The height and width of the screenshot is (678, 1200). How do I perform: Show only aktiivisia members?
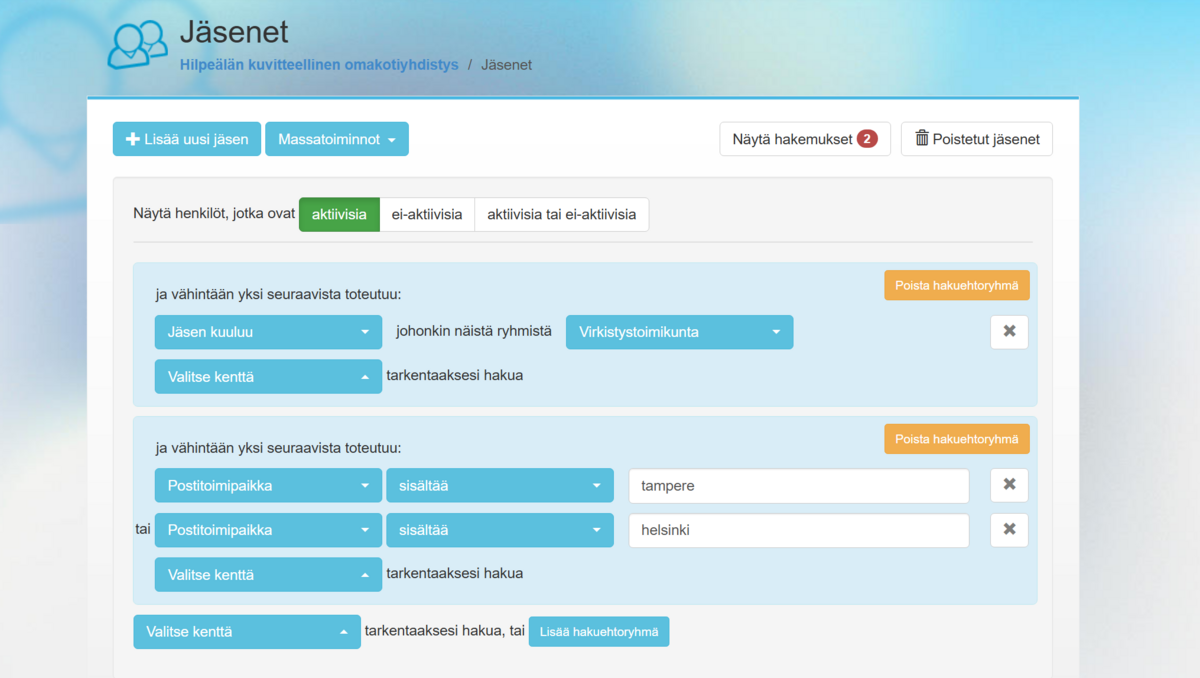339,214
